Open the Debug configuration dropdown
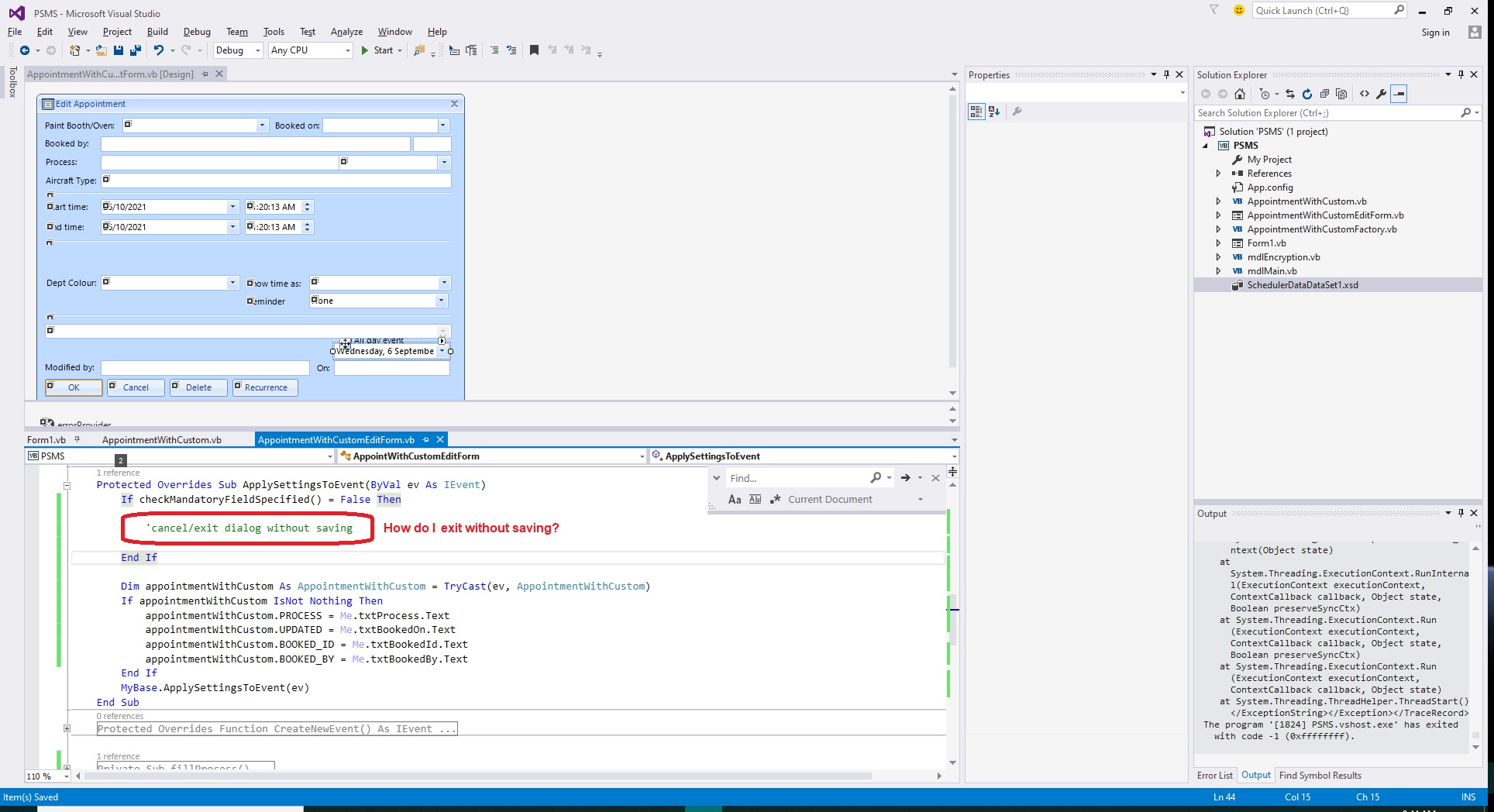The width and height of the screenshot is (1494, 812). (238, 50)
